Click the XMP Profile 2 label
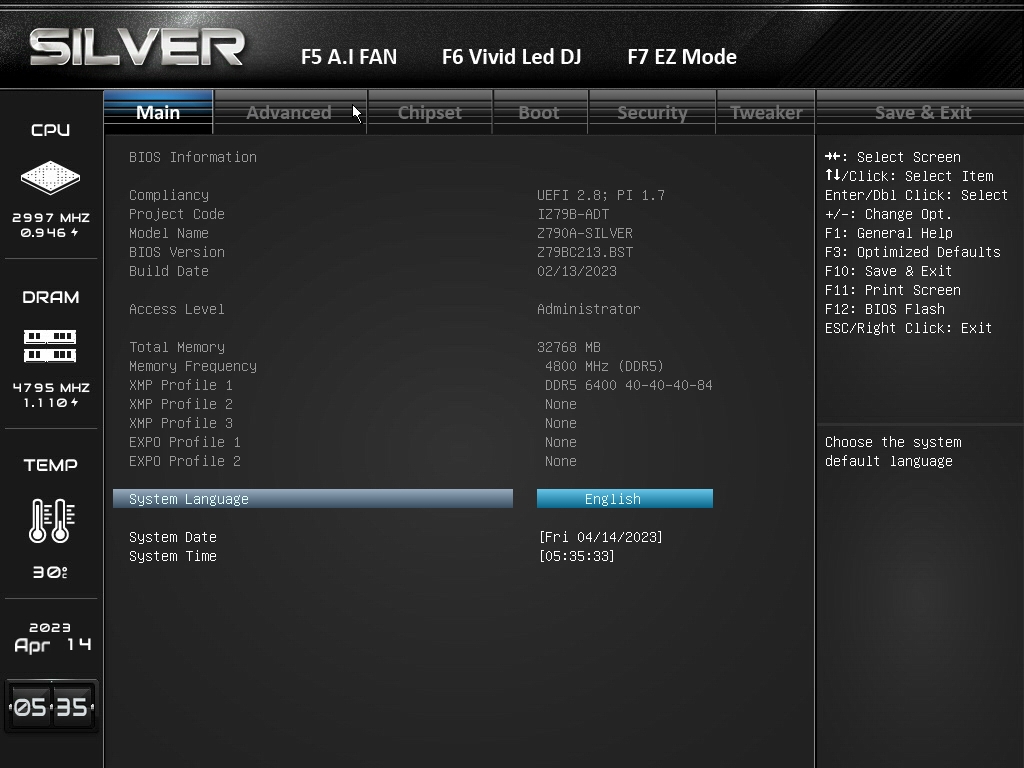Viewport: 1024px width, 768px height. tap(181, 404)
